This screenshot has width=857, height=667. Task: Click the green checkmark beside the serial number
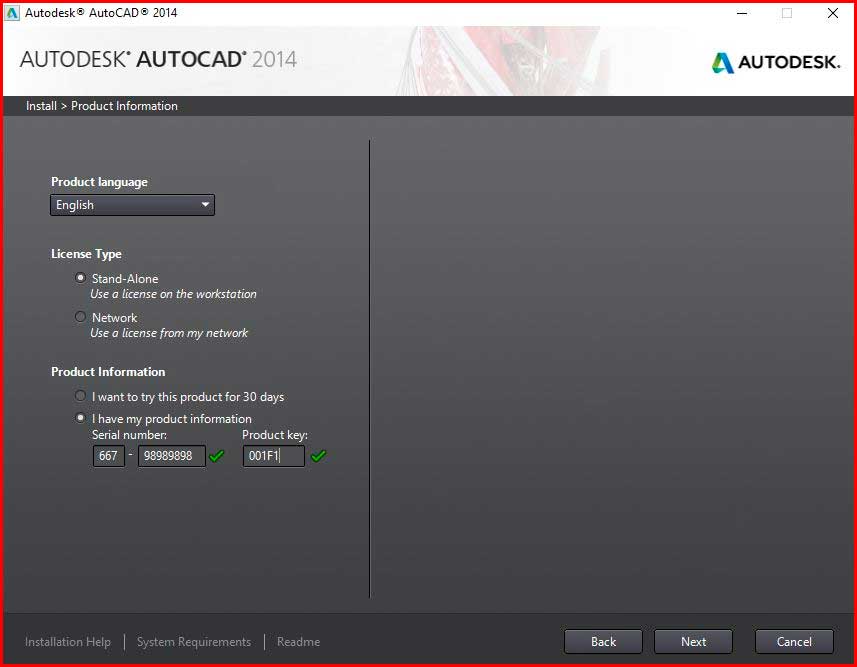coord(217,456)
